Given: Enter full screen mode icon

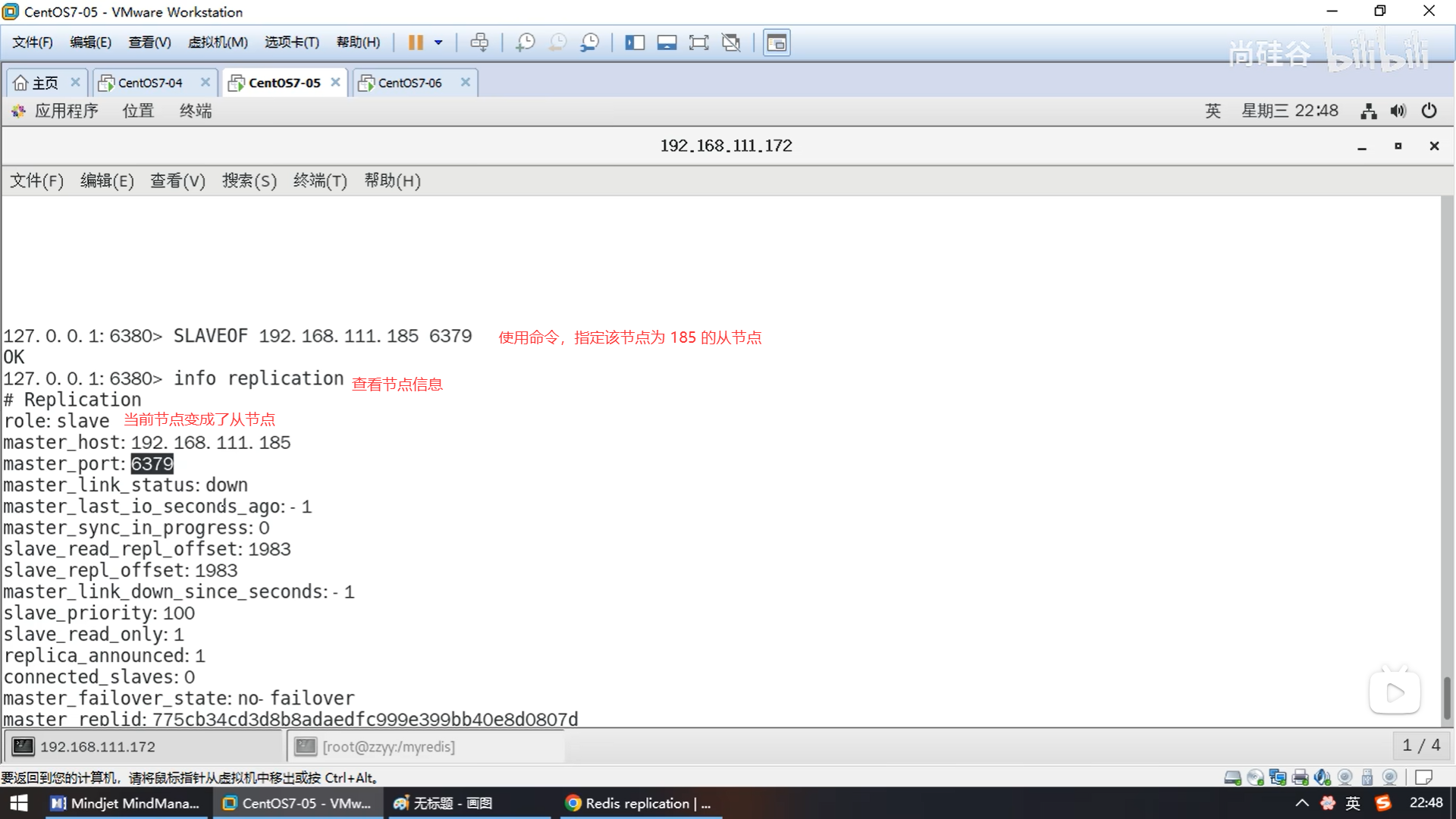Looking at the screenshot, I should [698, 42].
